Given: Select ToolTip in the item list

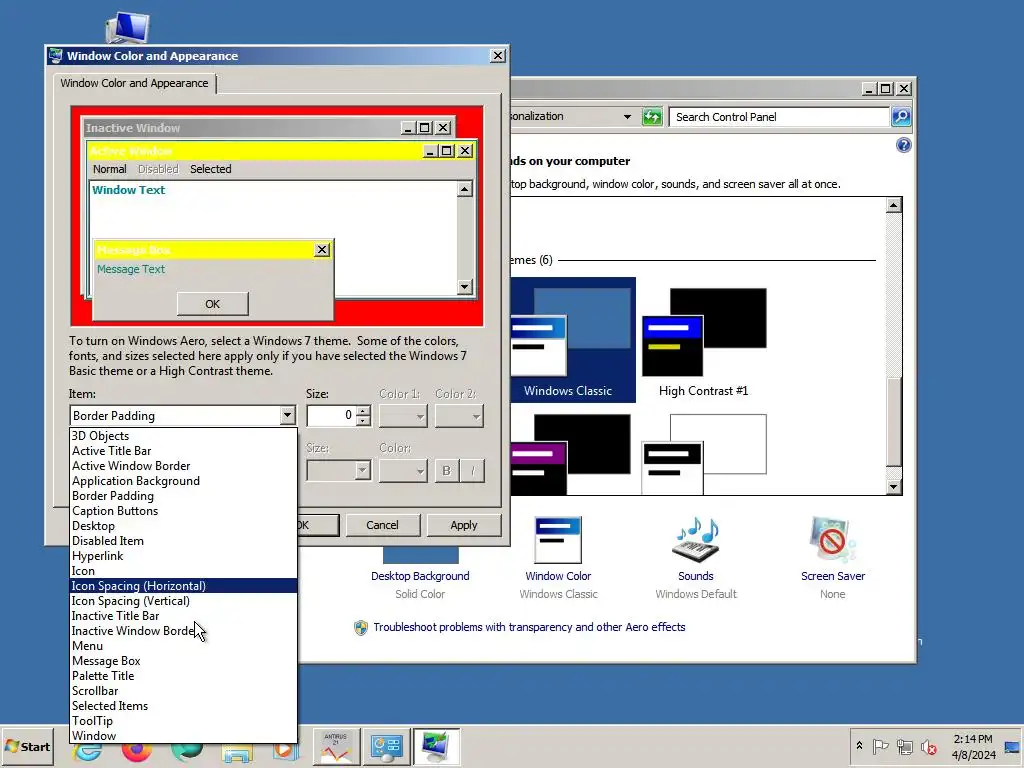Looking at the screenshot, I should click(x=184, y=721).
